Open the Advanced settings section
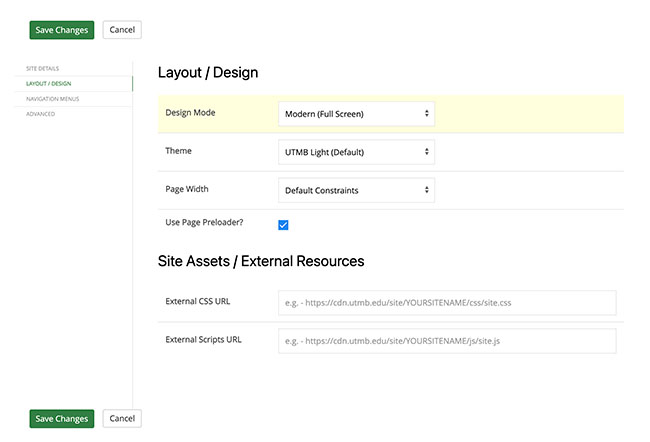 [x=41, y=114]
